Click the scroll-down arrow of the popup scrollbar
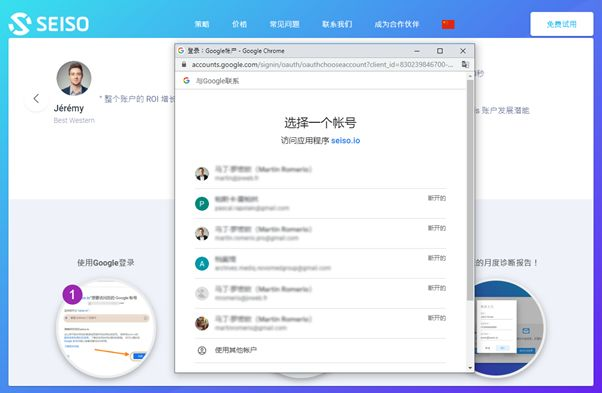Image resolution: width=602 pixels, height=393 pixels. pyautogui.click(x=470, y=368)
